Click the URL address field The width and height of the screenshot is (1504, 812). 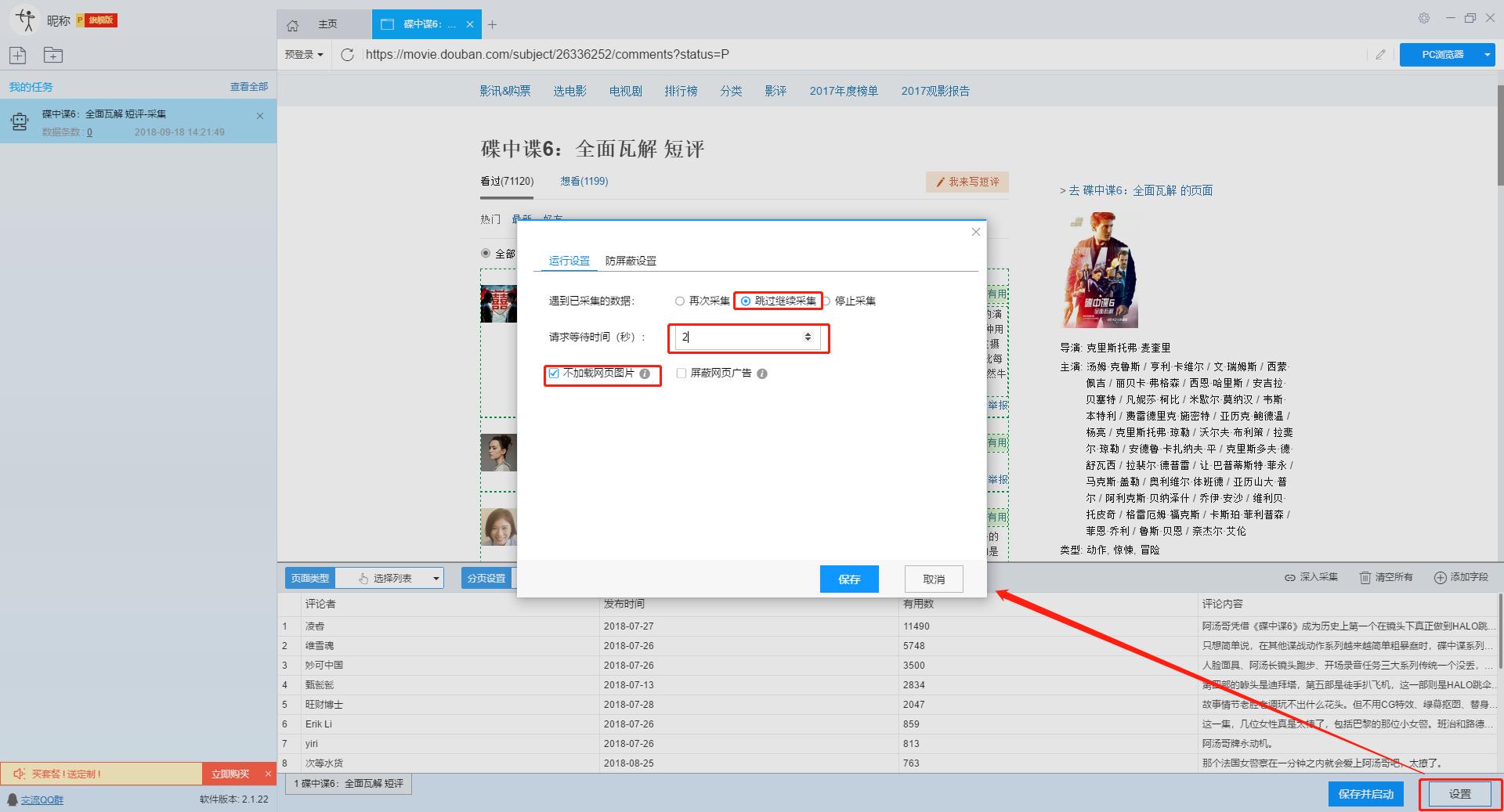[862, 55]
